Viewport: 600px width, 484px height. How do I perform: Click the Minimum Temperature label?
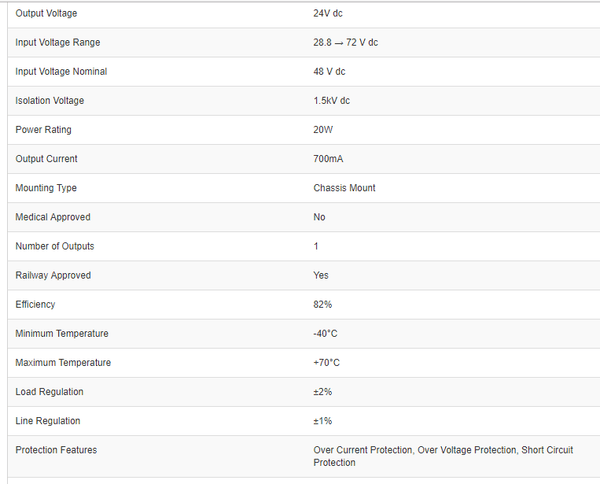point(62,333)
